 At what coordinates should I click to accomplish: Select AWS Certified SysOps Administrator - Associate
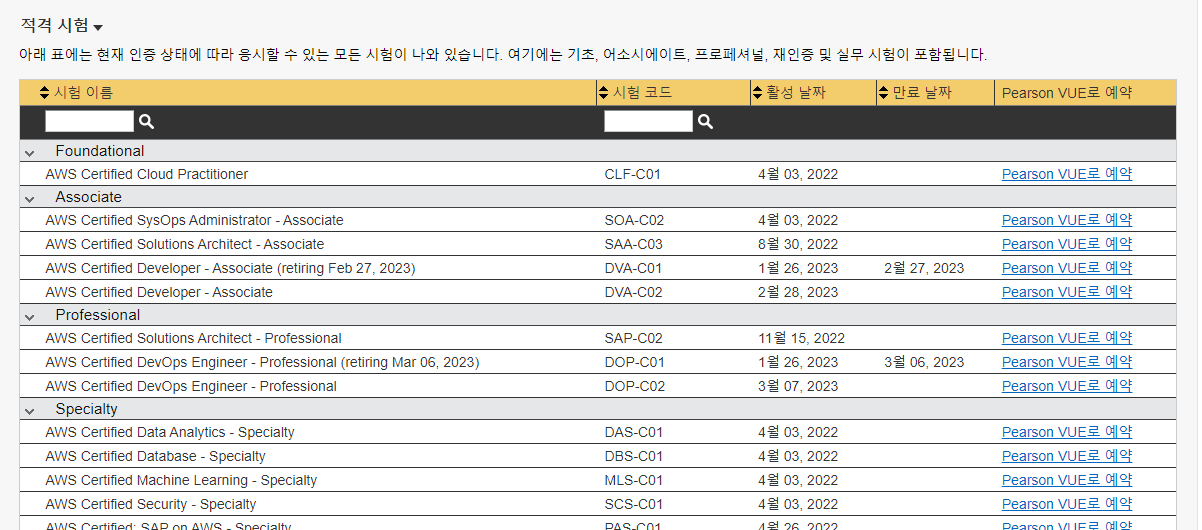194,220
